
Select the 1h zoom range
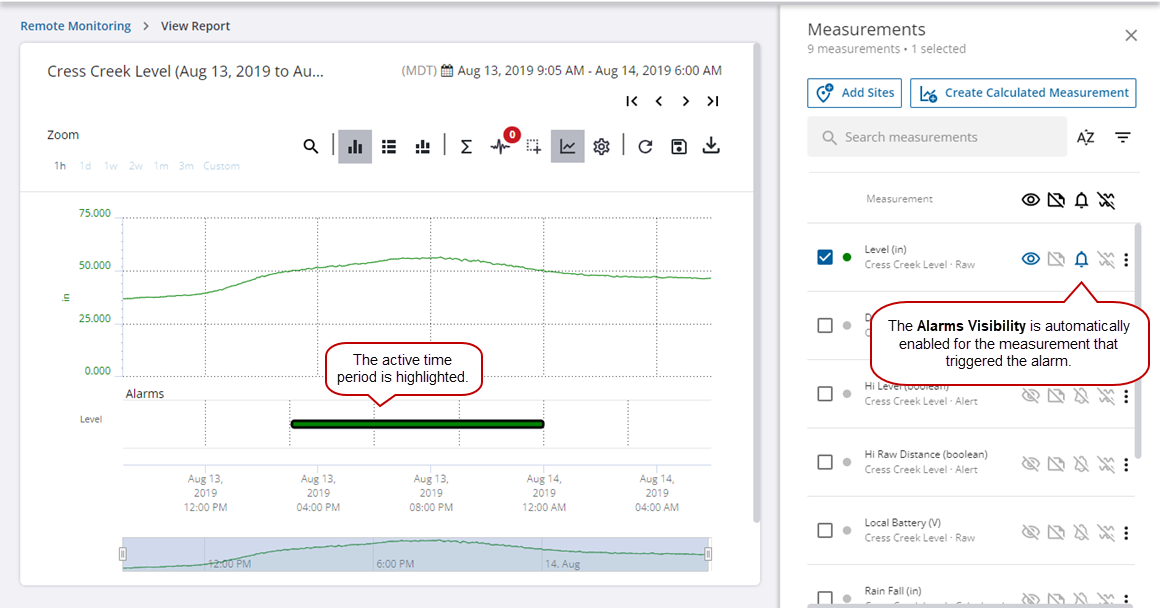[60, 166]
